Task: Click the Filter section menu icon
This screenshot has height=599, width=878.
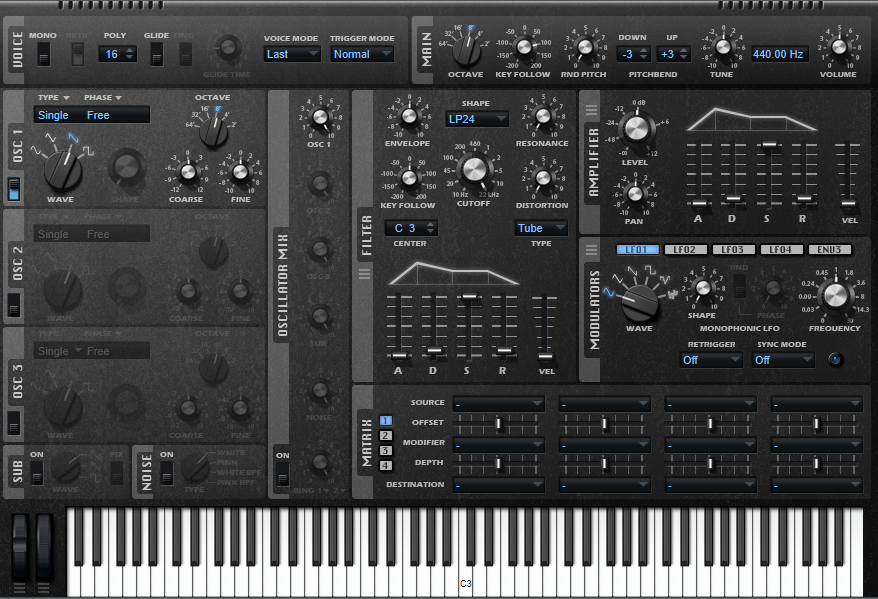Action: (364, 272)
